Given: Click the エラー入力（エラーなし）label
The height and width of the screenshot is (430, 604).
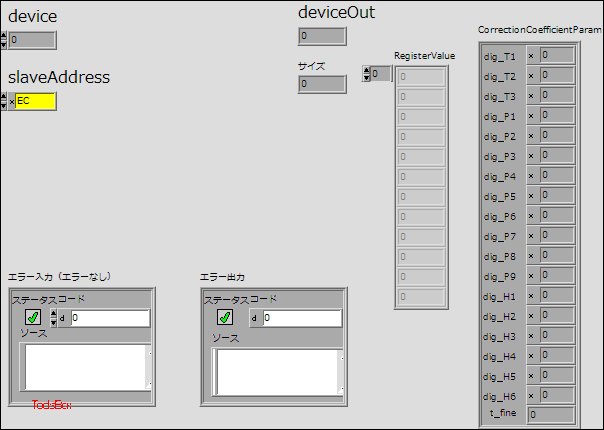Looking at the screenshot, I should pos(60,277).
